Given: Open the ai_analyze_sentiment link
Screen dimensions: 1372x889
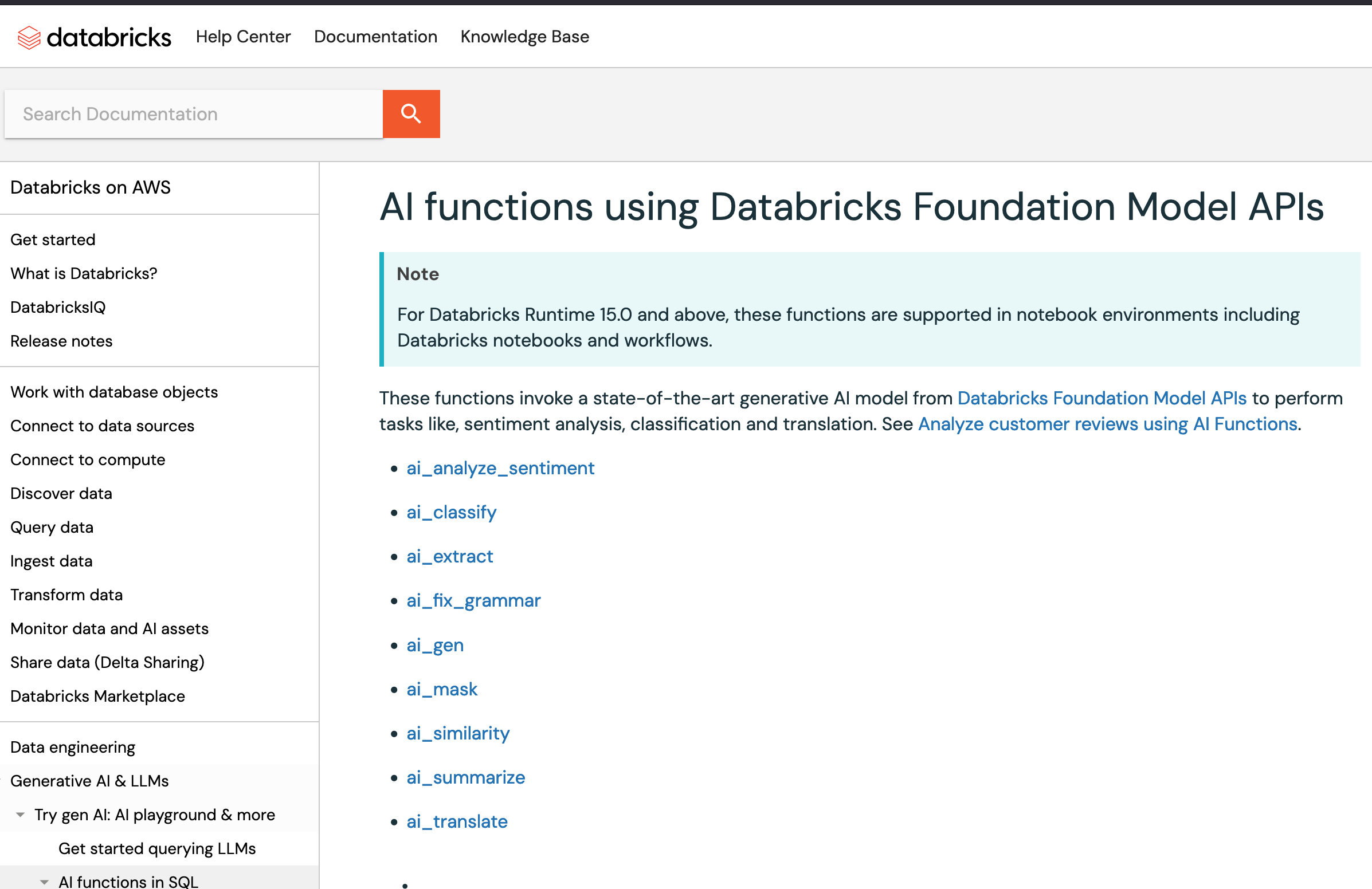Looking at the screenshot, I should (x=500, y=468).
